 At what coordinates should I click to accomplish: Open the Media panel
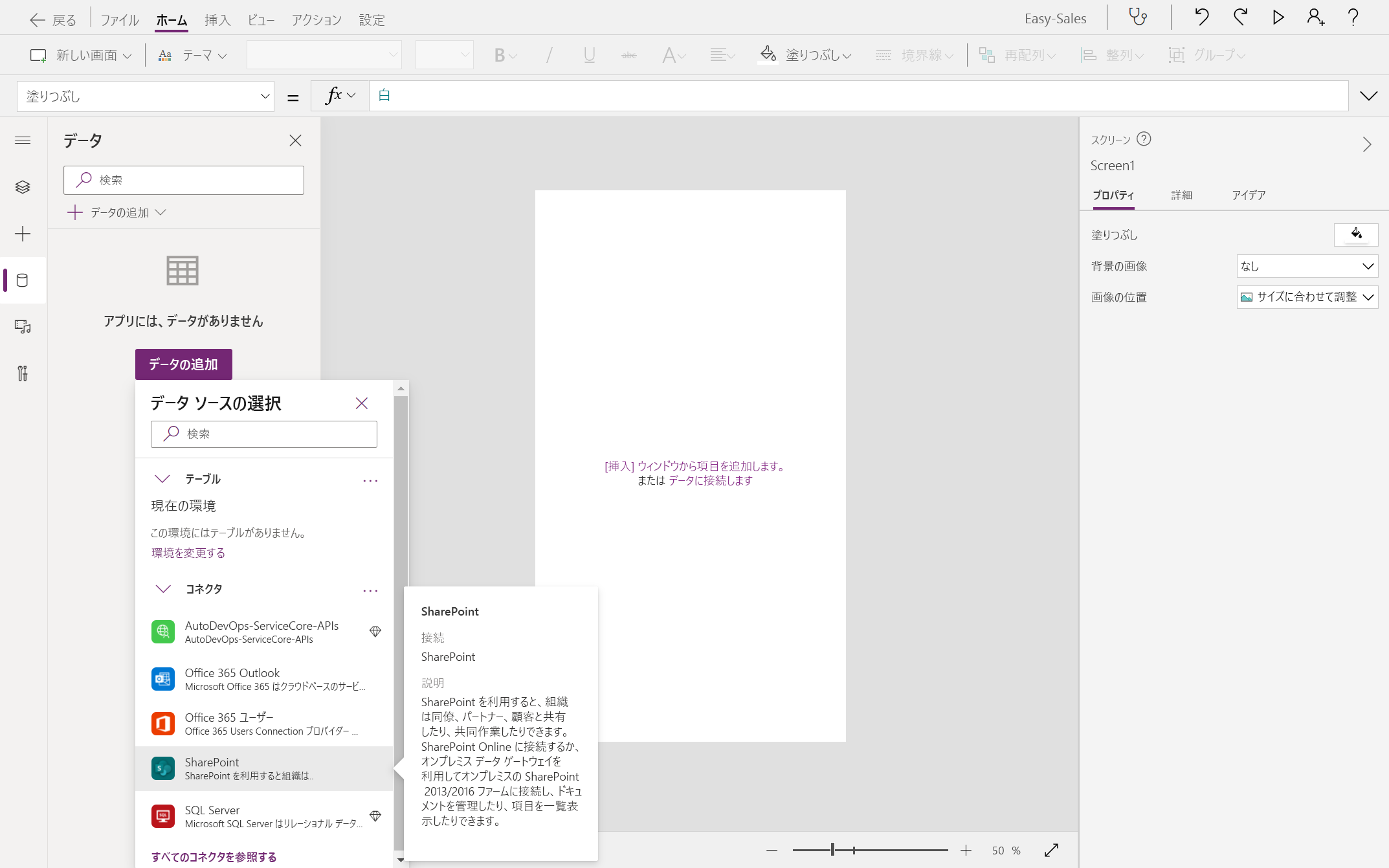[23, 327]
